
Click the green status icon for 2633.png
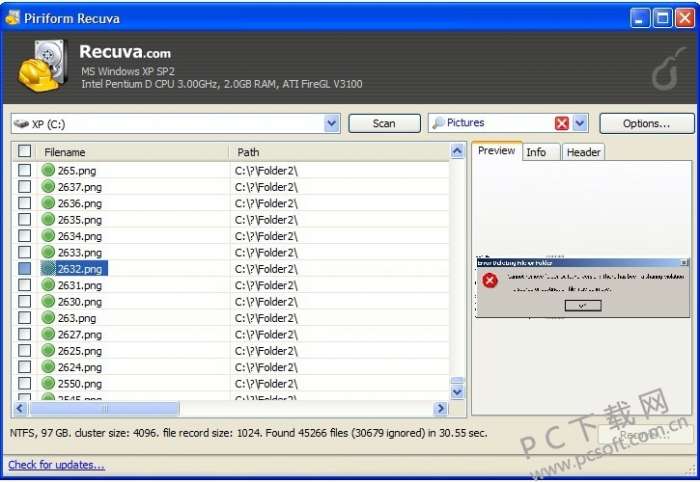click(48, 252)
